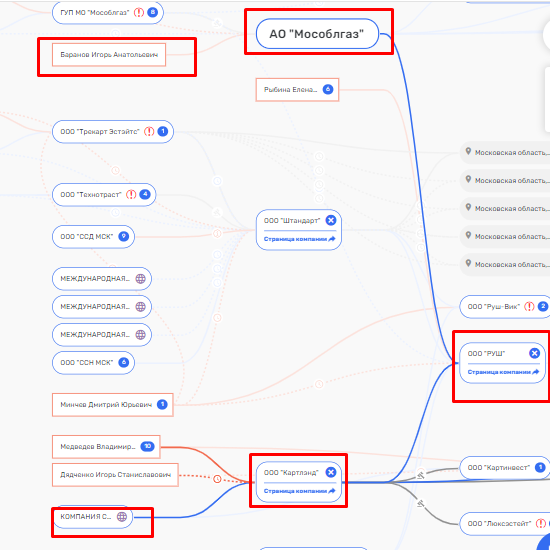Select the Баранов Игорь Анатольевич person node
Image resolution: width=550 pixels, height=550 pixels.
coord(109,55)
